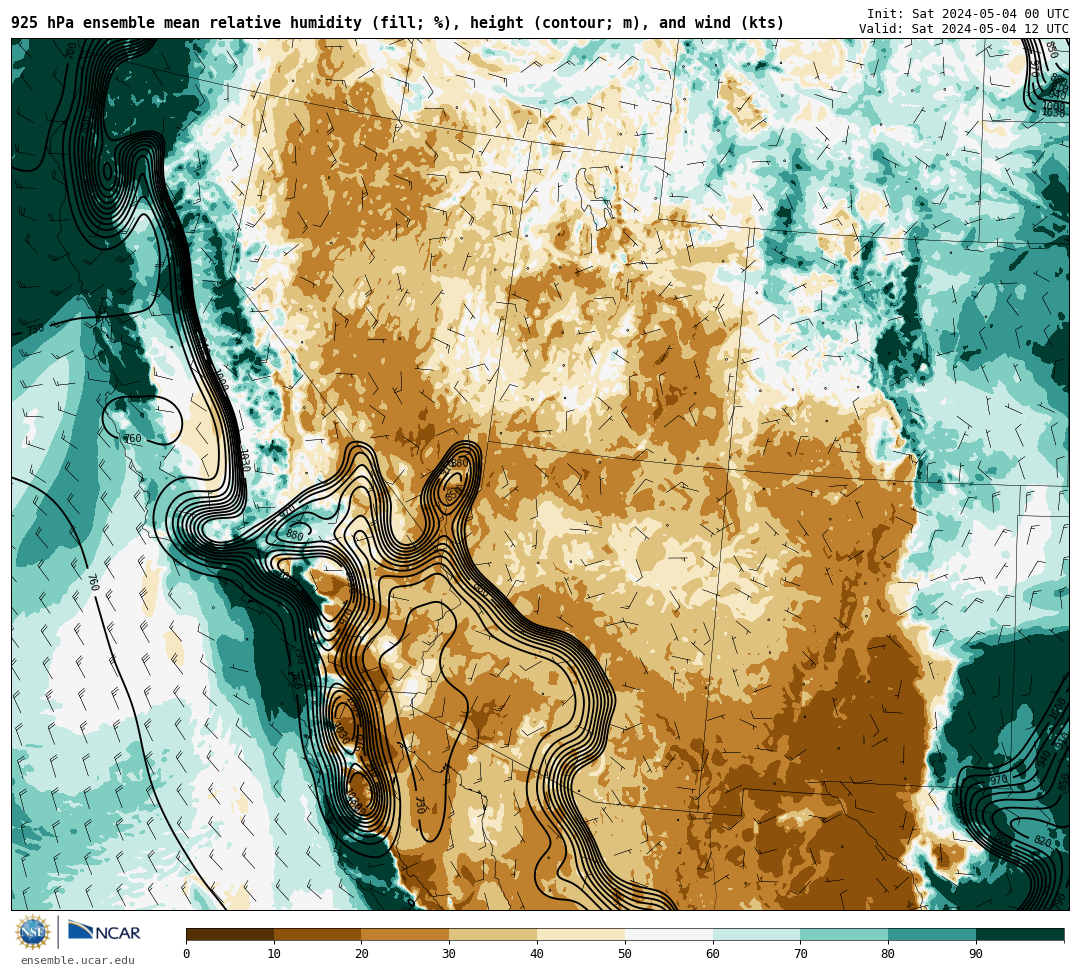The width and height of the screenshot is (1080, 973).
Task: Click the colorbar tick label 90
Action: 976,954
